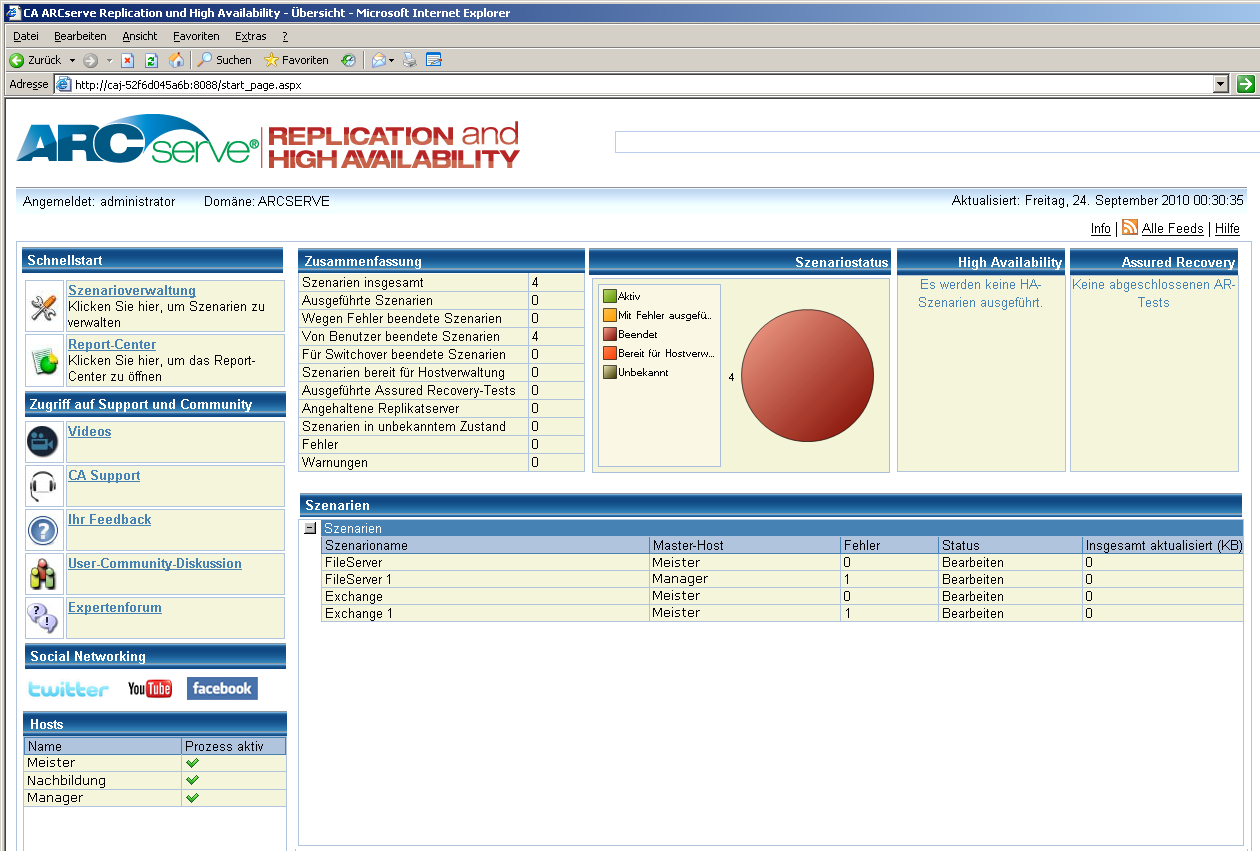Open the YouTube social link icon
Screen dimensions: 1260x851
[150, 689]
